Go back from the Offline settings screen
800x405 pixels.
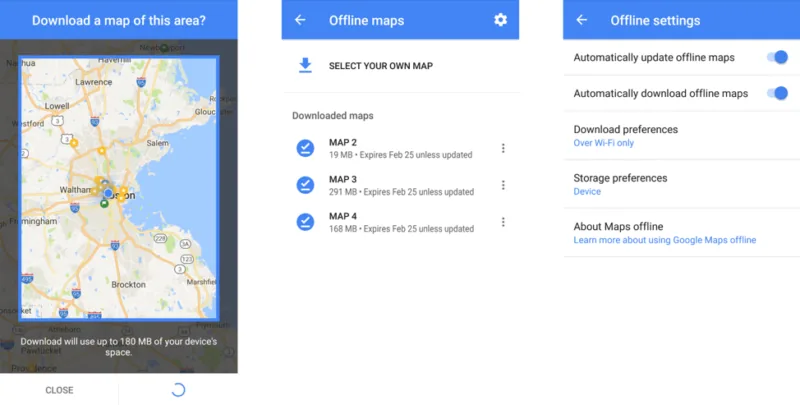coord(582,20)
